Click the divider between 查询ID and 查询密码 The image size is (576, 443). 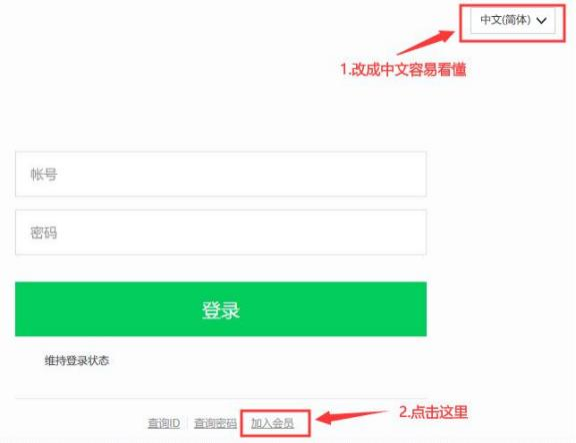click(x=187, y=423)
